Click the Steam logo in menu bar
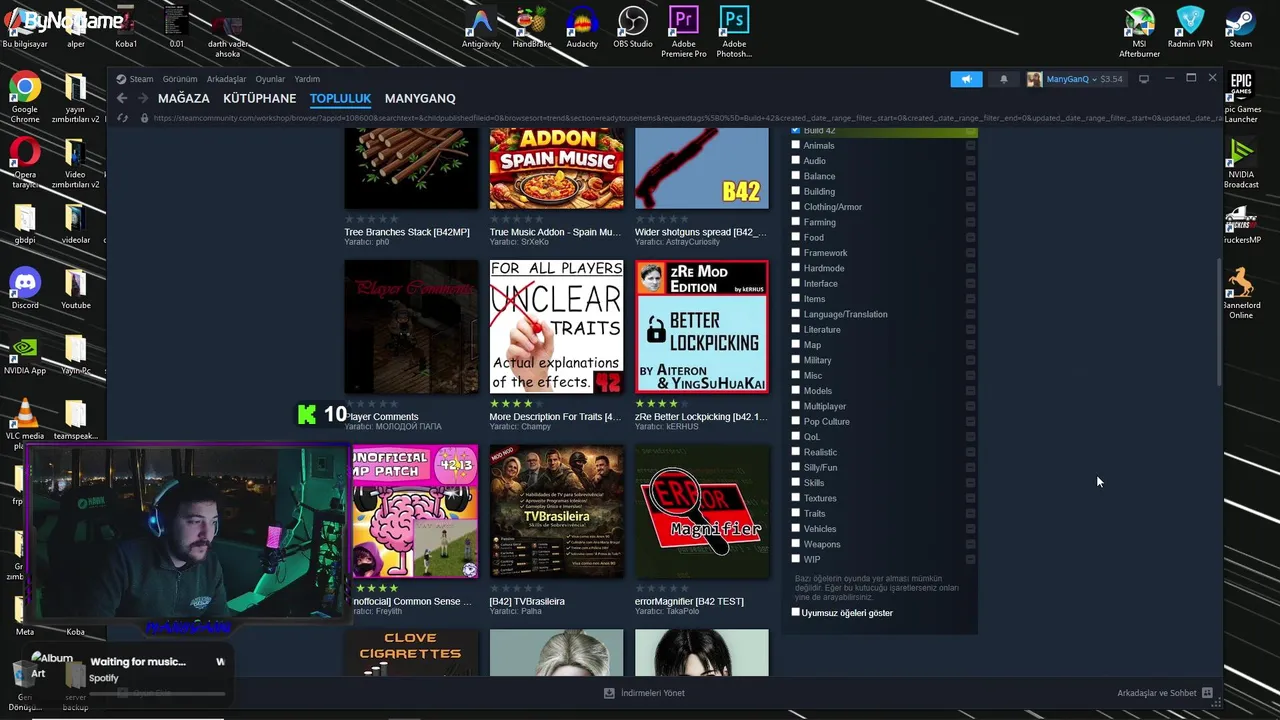 click(121, 79)
